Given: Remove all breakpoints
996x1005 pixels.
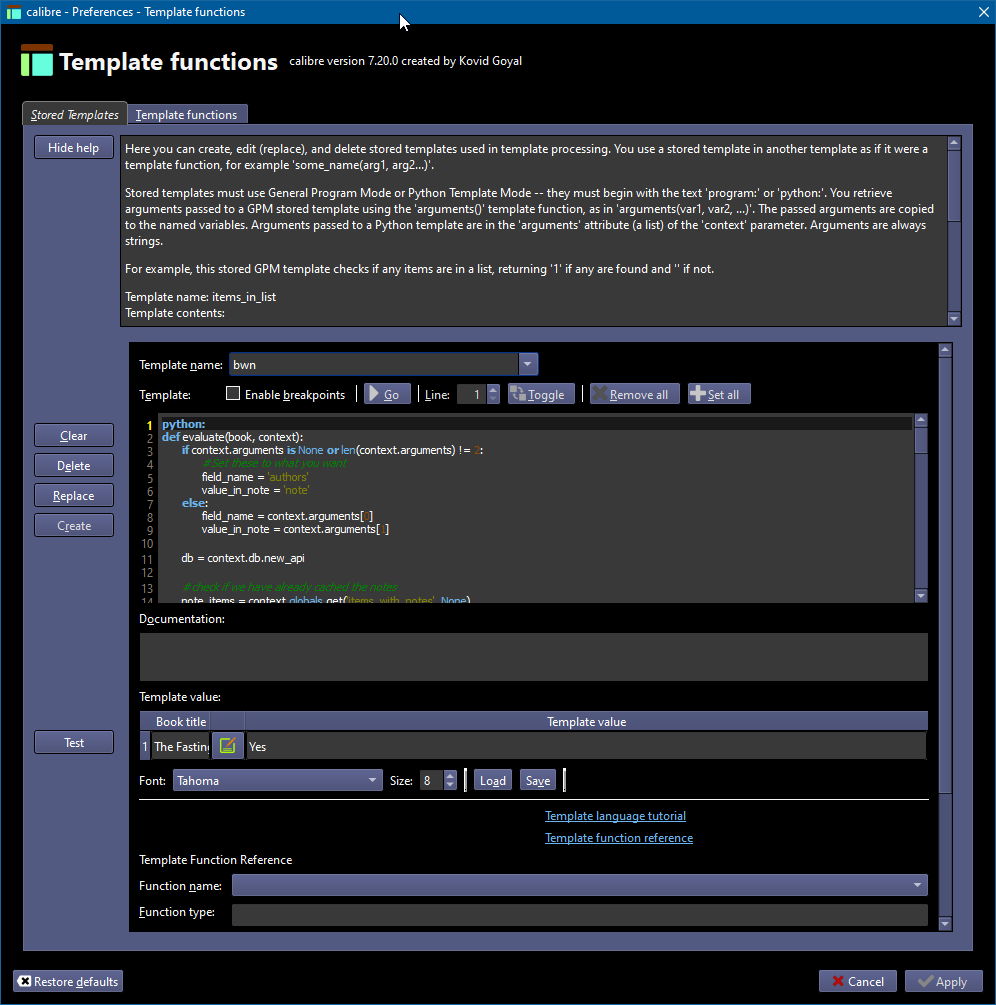Looking at the screenshot, I should pos(635,394).
